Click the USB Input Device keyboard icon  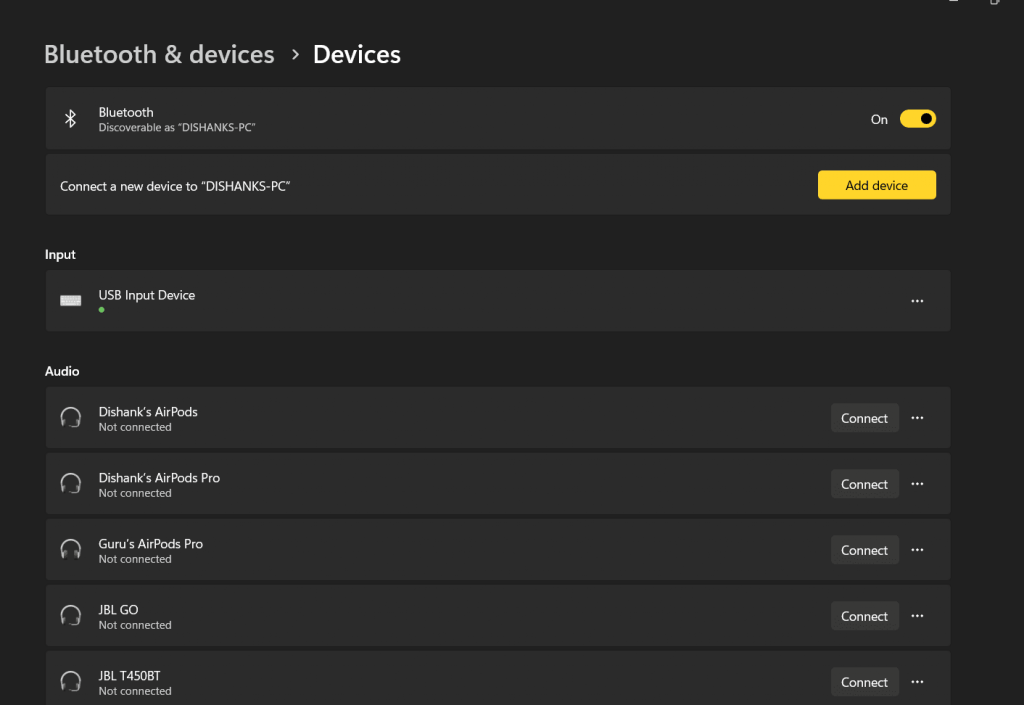click(x=71, y=301)
